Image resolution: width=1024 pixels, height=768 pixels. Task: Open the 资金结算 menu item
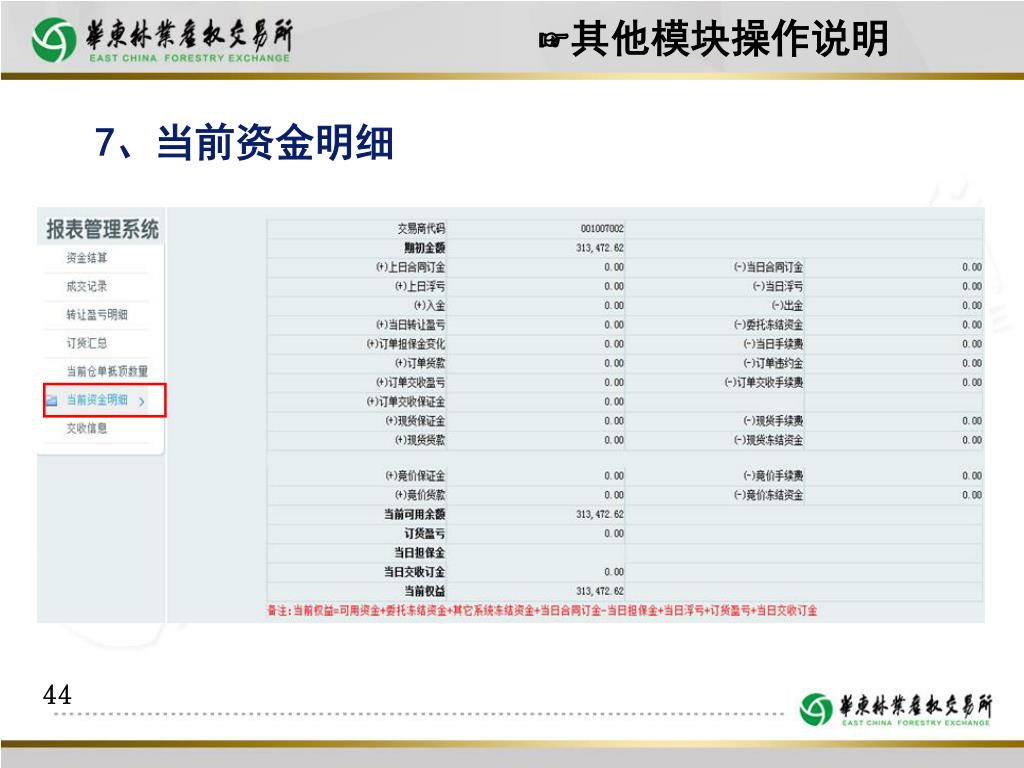click(x=87, y=258)
